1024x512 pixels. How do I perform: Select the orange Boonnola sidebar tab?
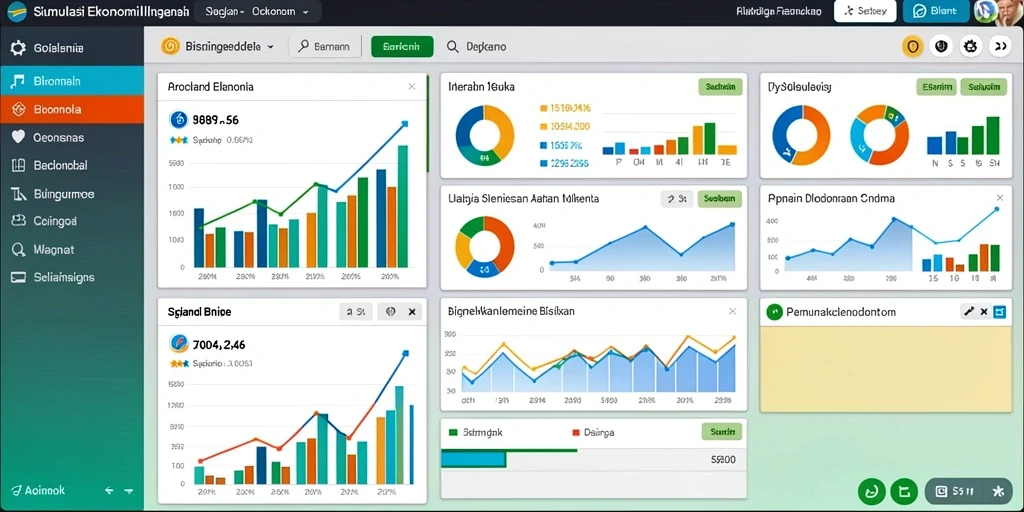pyautogui.click(x=72, y=109)
